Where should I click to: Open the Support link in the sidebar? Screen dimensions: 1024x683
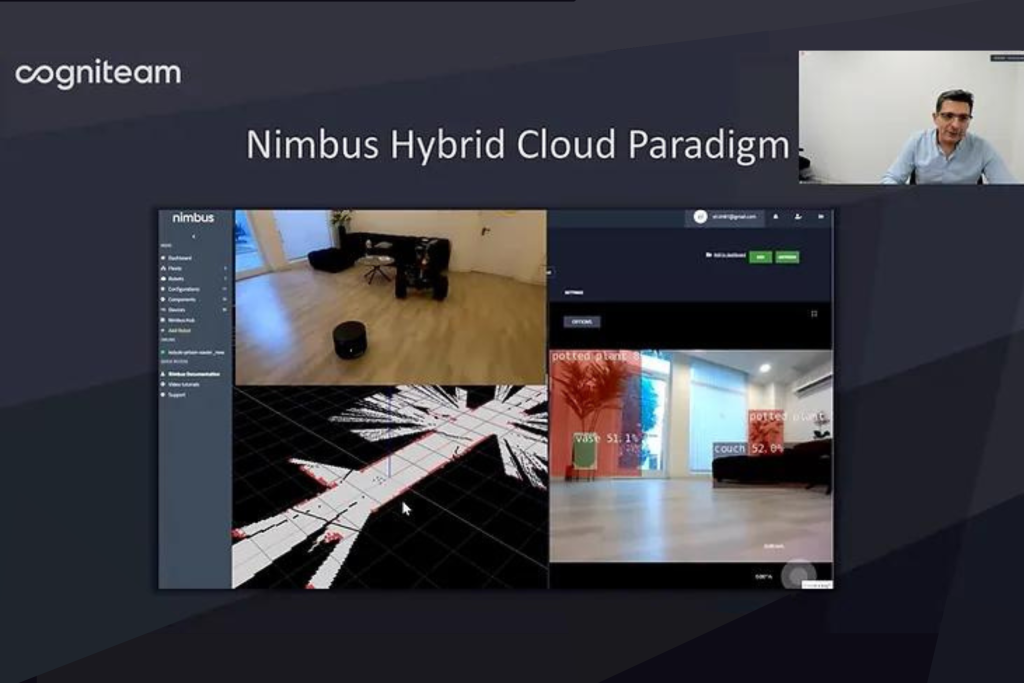pos(176,395)
